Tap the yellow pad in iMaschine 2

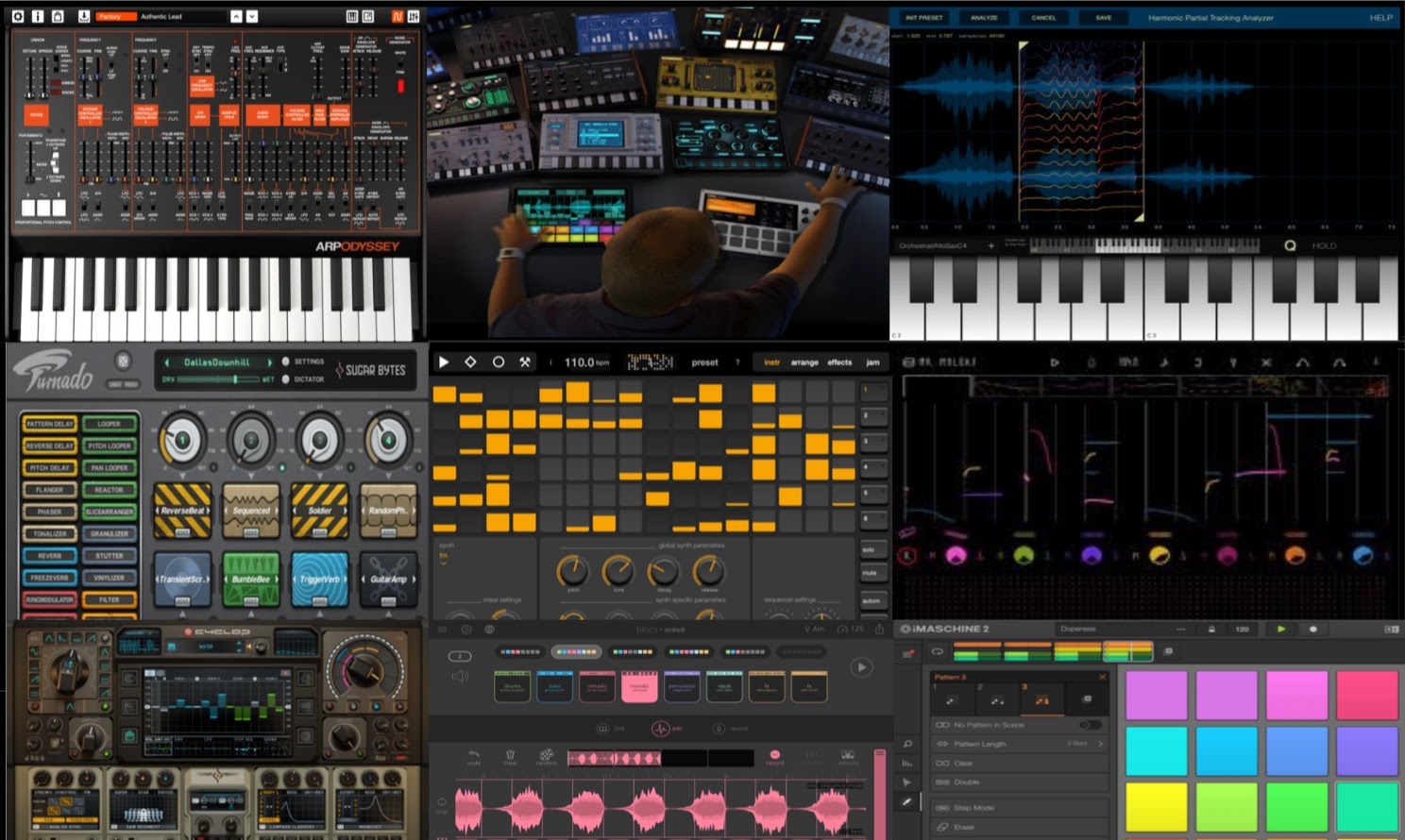tap(1157, 809)
